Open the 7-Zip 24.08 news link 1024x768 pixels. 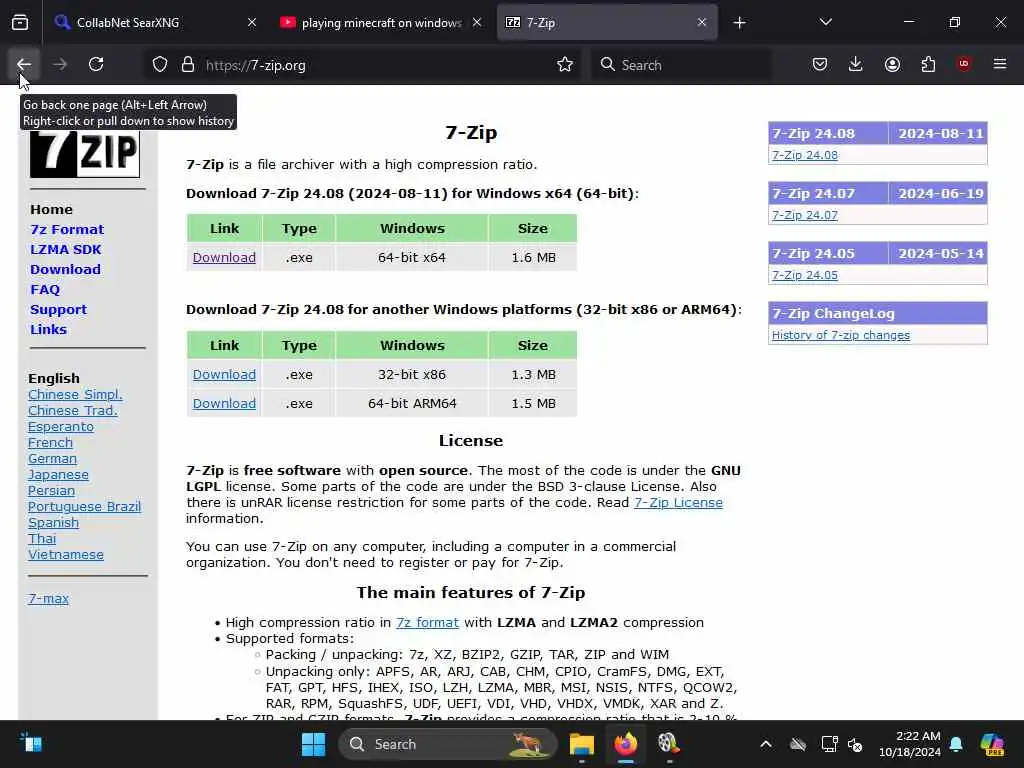click(x=805, y=155)
